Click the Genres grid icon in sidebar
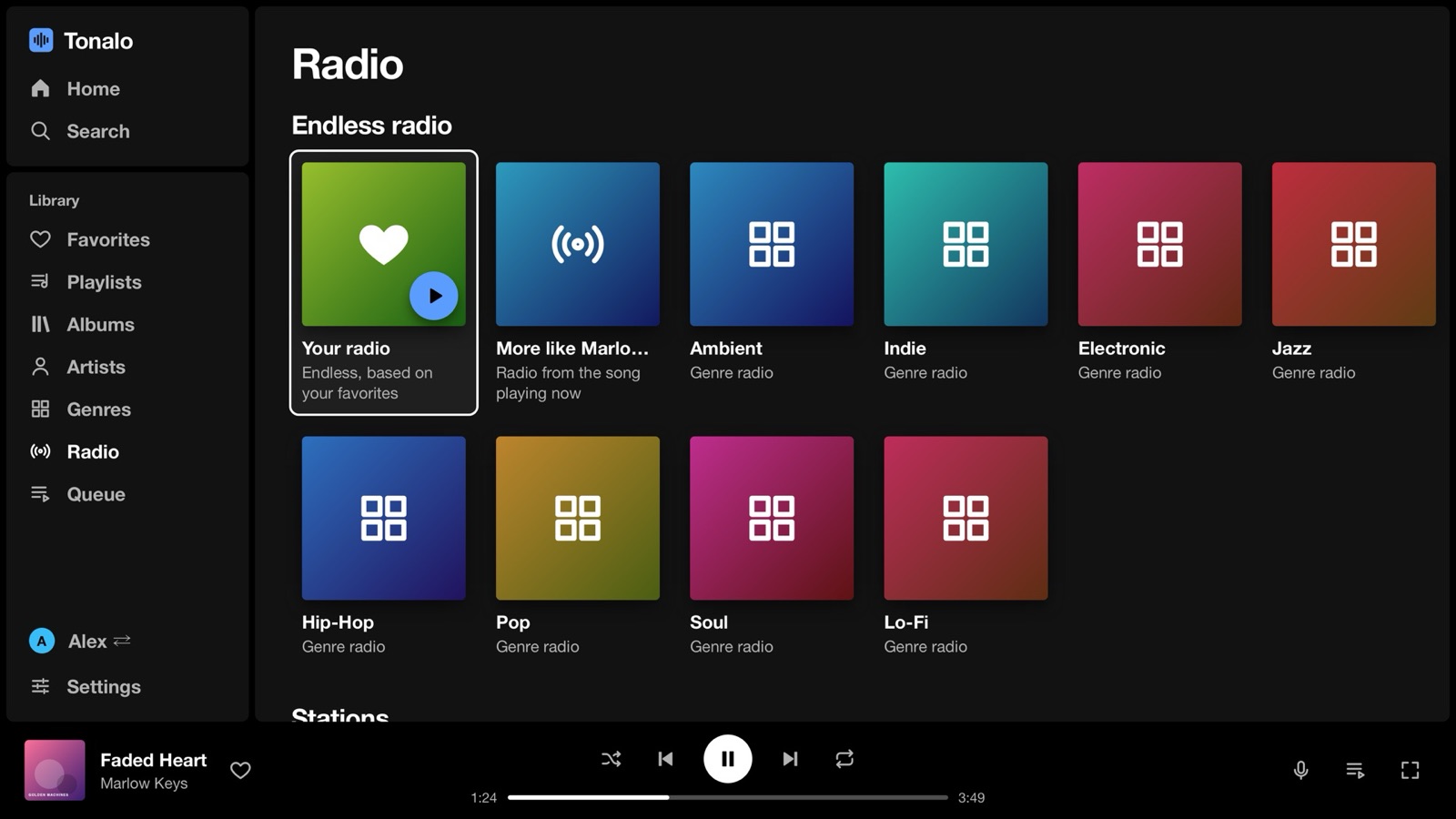The width and height of the screenshot is (1456, 819). 40,409
